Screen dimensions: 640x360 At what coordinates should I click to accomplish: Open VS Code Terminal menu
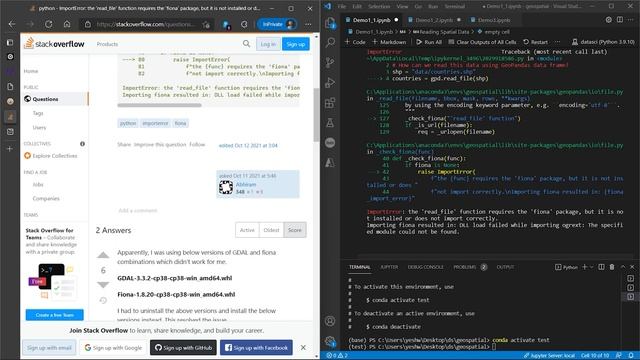(x=455, y=6)
